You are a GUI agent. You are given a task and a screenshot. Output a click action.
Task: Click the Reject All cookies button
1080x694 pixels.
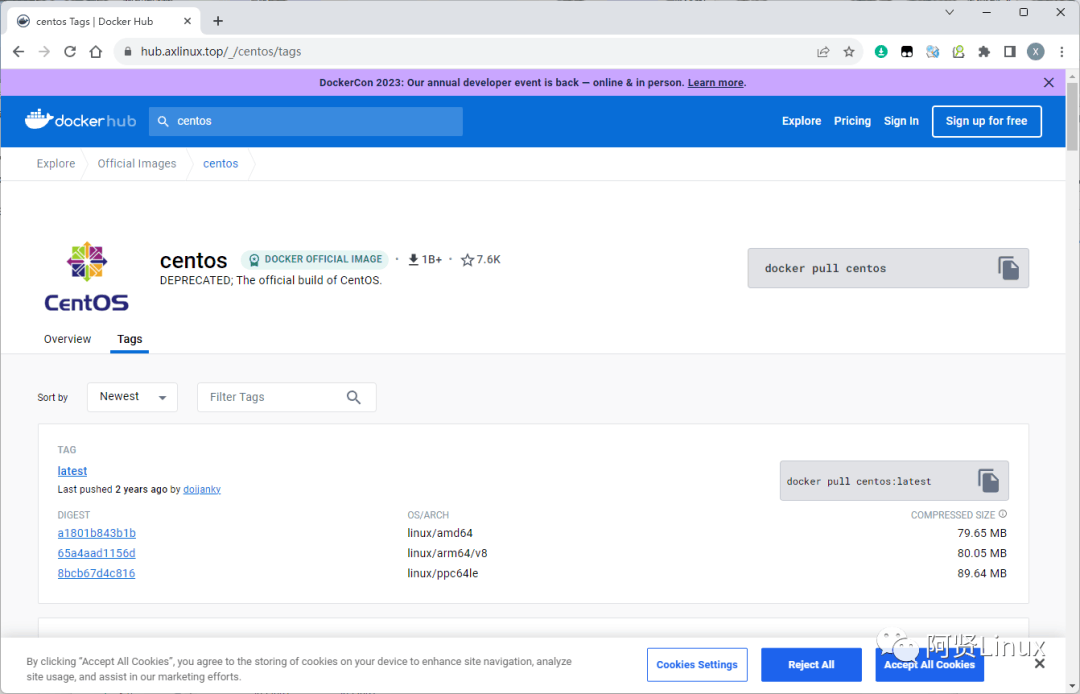pyautogui.click(x=811, y=664)
